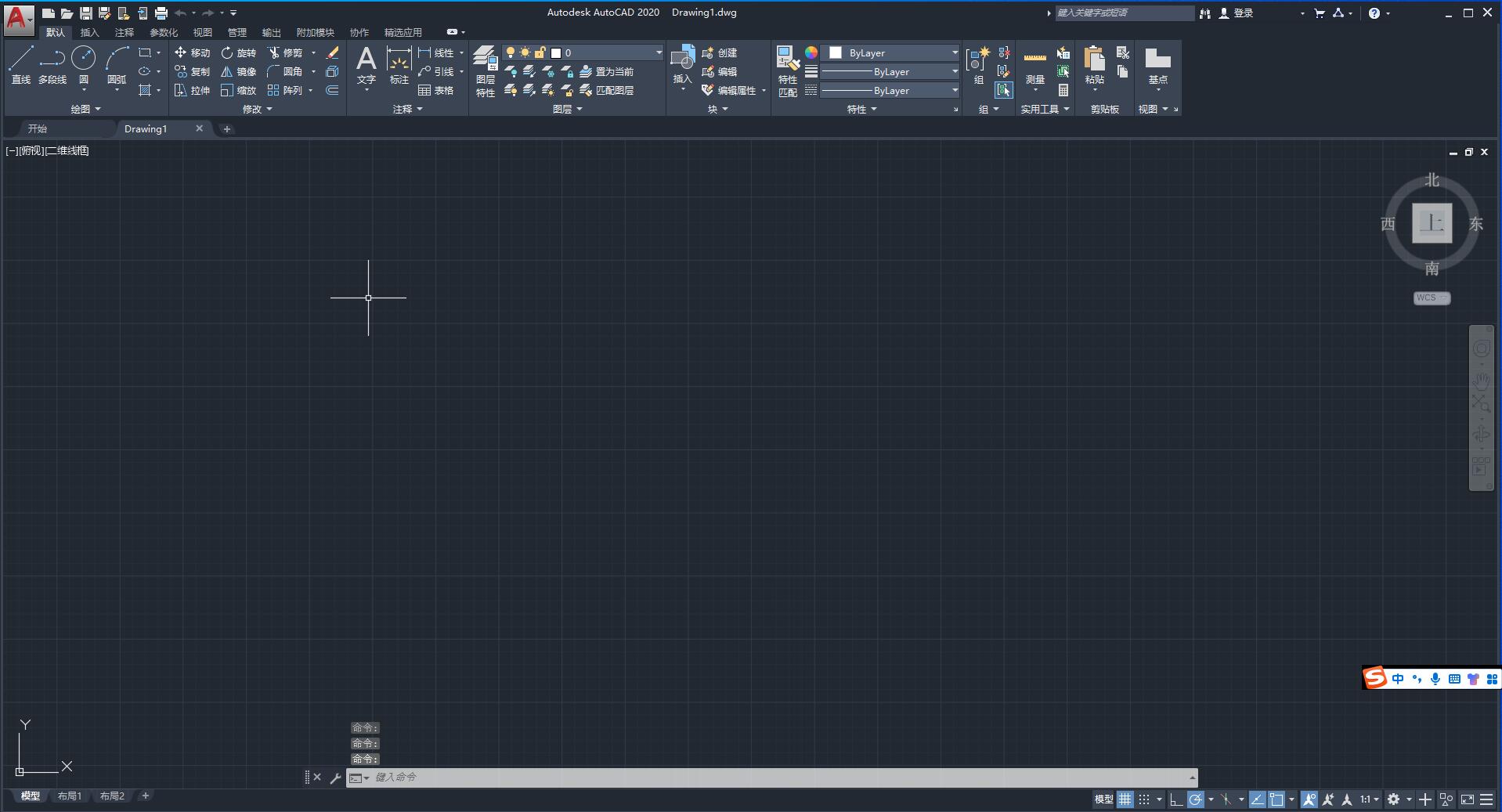Viewport: 1502px width, 812px height.
Task: Toggle object snap in status bar
Action: (x=1277, y=799)
